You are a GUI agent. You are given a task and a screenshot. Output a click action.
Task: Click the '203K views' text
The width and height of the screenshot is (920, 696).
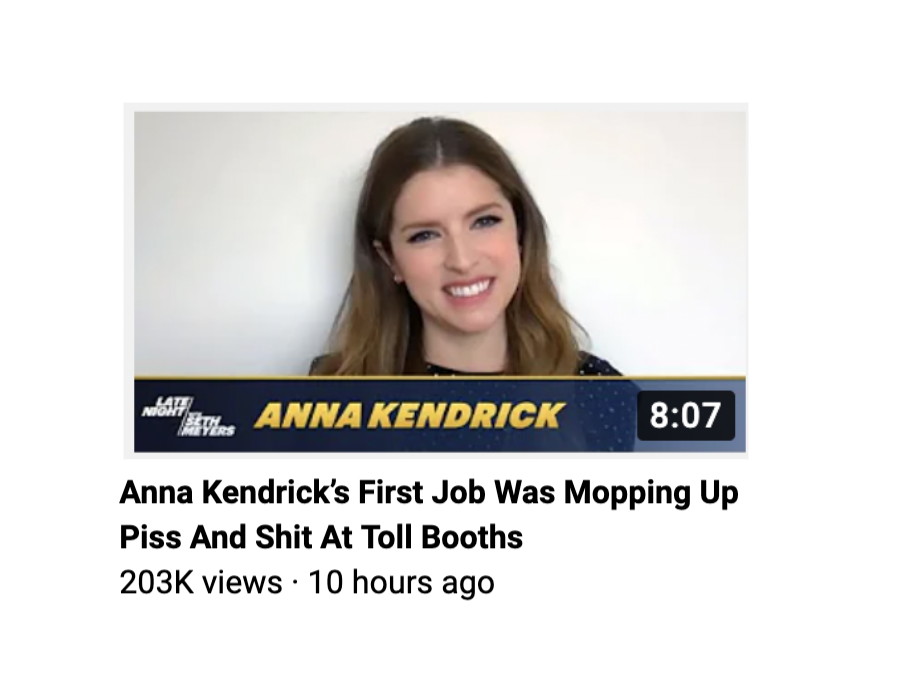point(201,583)
